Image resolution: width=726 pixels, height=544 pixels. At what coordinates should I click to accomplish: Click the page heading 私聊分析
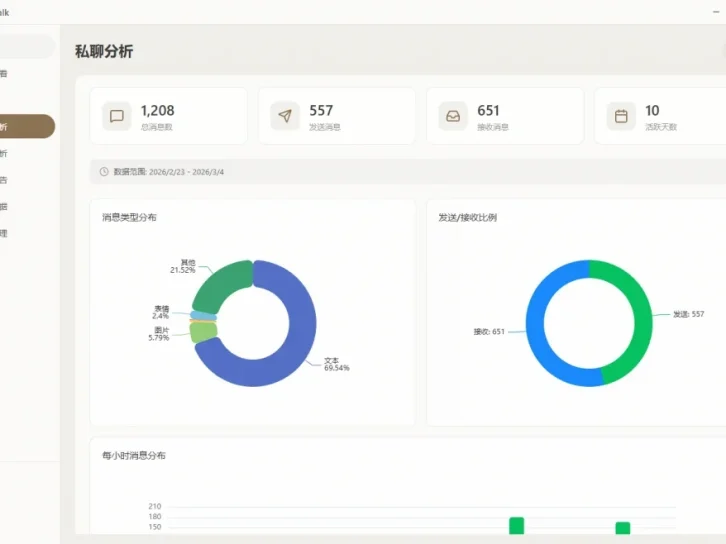[104, 51]
